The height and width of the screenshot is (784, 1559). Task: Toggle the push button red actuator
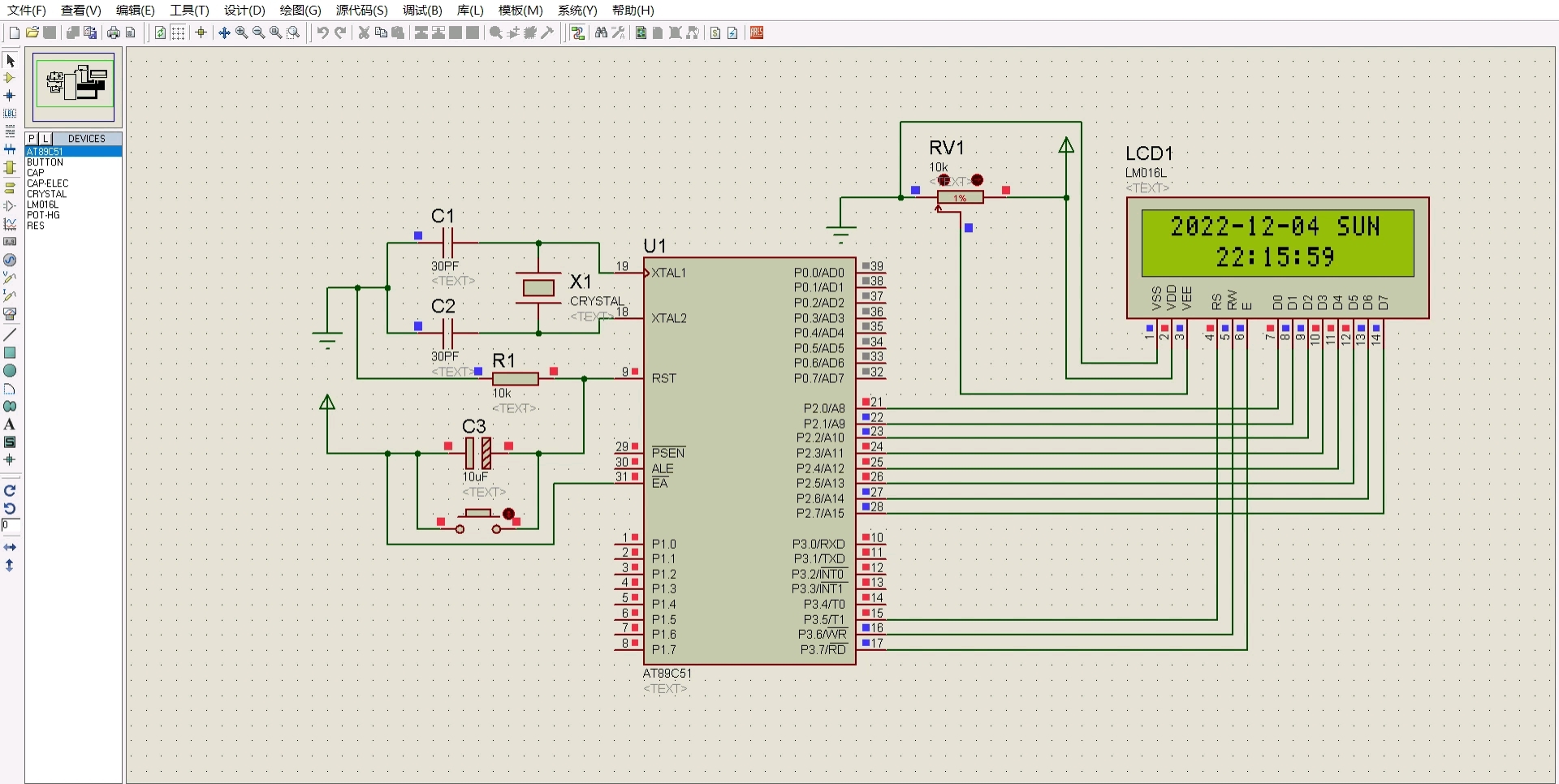coord(509,514)
